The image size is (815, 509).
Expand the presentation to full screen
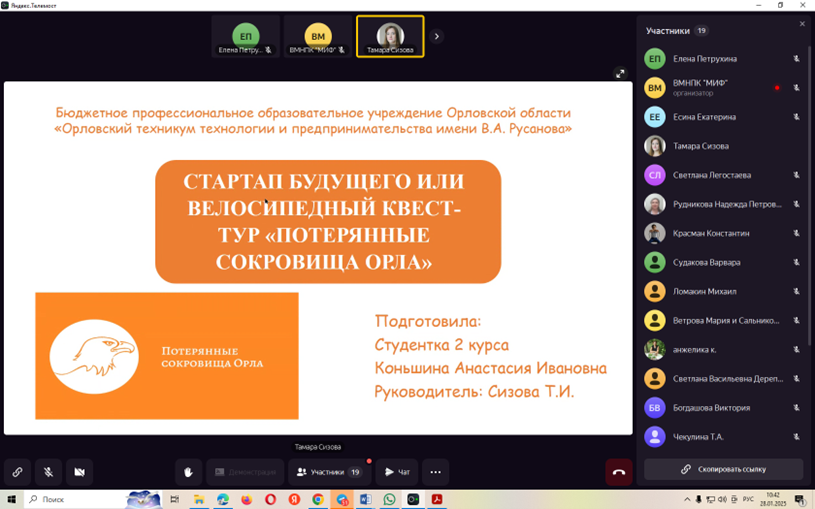coord(620,74)
